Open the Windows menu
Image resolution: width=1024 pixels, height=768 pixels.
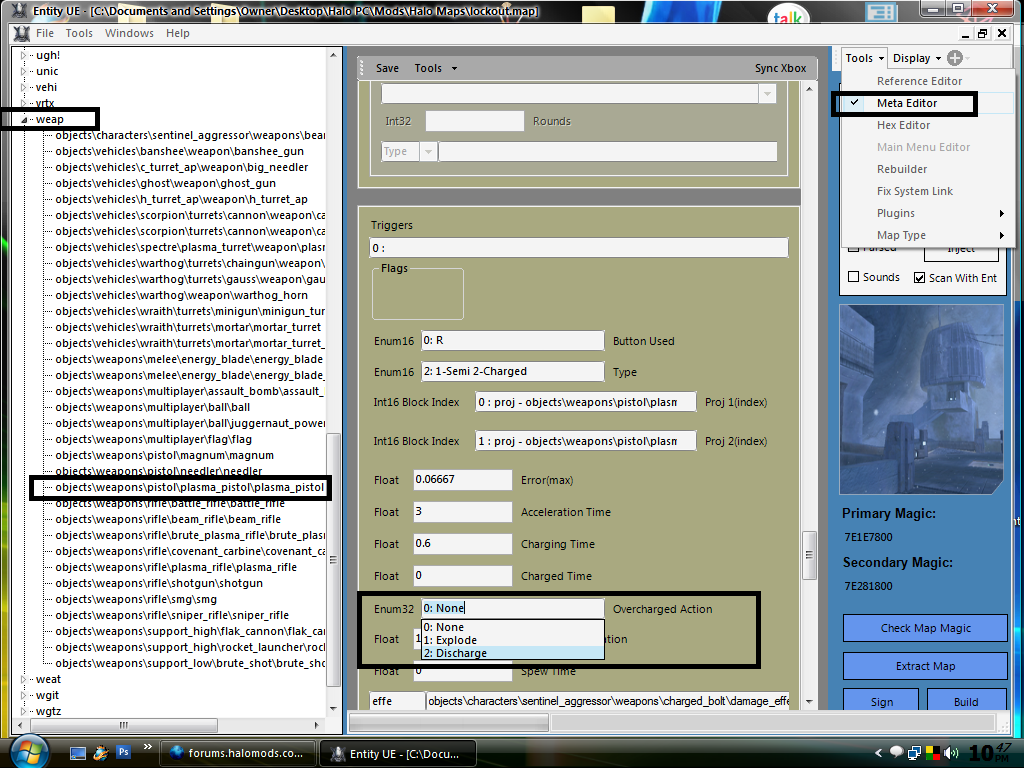coord(129,33)
